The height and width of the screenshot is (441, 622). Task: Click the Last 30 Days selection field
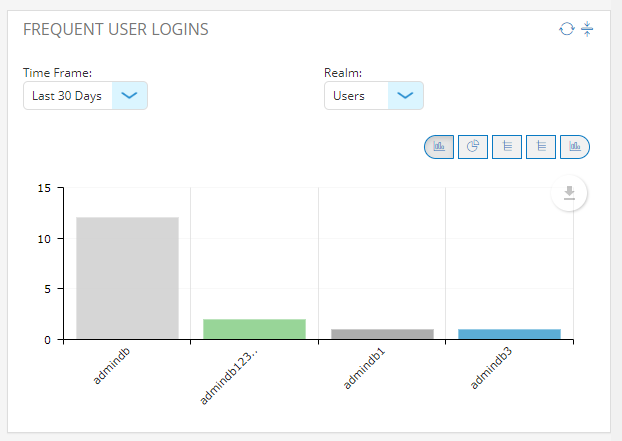[x=68, y=96]
